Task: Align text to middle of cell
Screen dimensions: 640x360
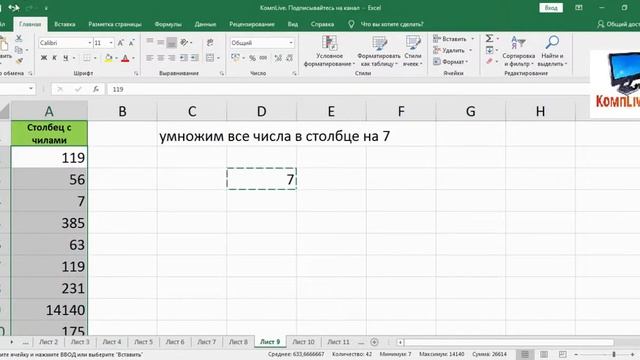Action: click(x=161, y=42)
